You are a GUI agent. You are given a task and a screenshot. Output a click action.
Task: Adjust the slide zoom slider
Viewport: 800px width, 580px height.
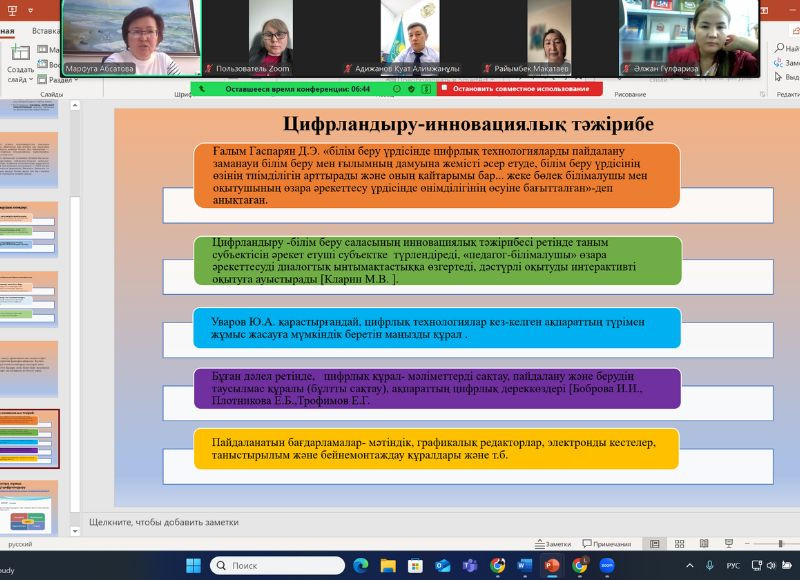(x=781, y=544)
